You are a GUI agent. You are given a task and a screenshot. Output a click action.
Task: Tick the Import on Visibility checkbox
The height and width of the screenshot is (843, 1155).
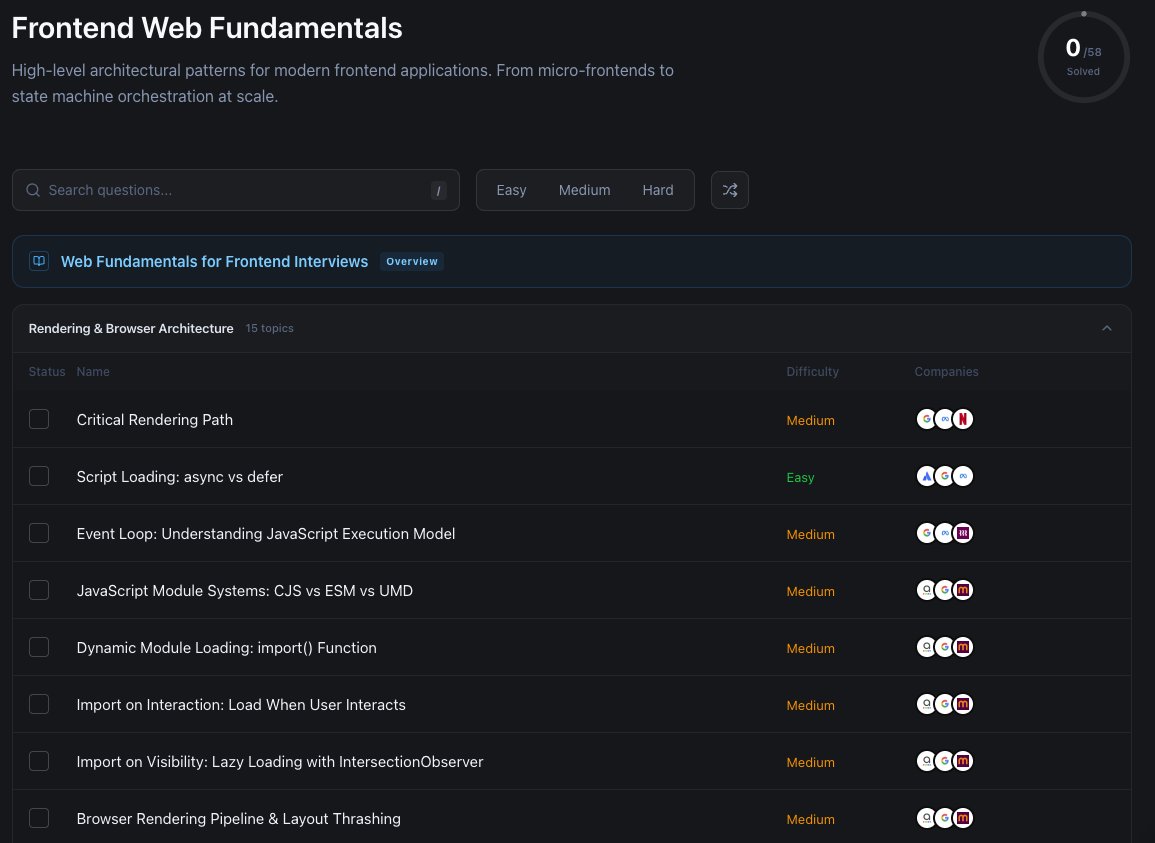pos(39,761)
